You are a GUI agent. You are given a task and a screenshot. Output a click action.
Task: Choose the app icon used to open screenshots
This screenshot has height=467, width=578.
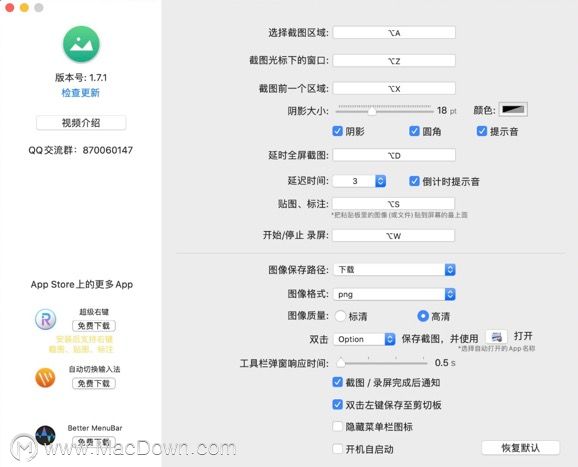497,337
